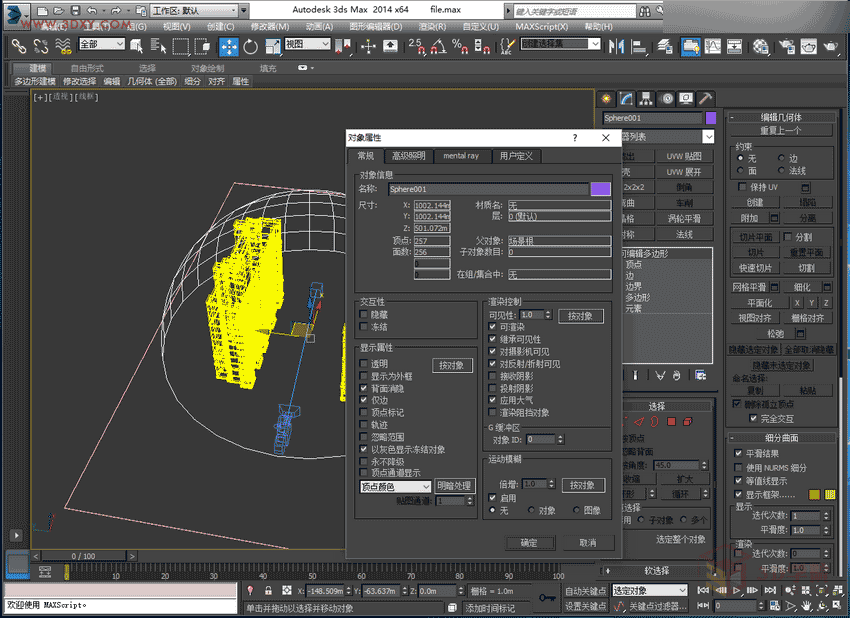Click the Mirror tool icon
850x618 pixels.
(614, 46)
